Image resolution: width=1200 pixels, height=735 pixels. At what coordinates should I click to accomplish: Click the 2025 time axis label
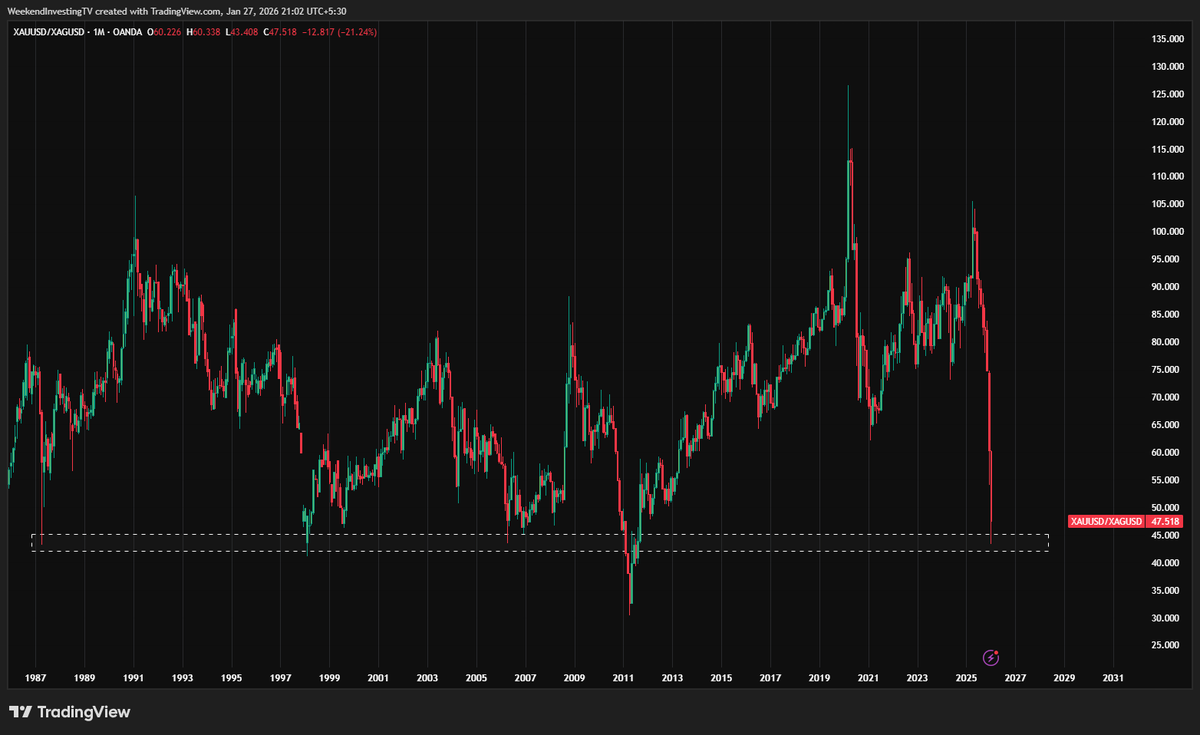pyautogui.click(x=966, y=678)
